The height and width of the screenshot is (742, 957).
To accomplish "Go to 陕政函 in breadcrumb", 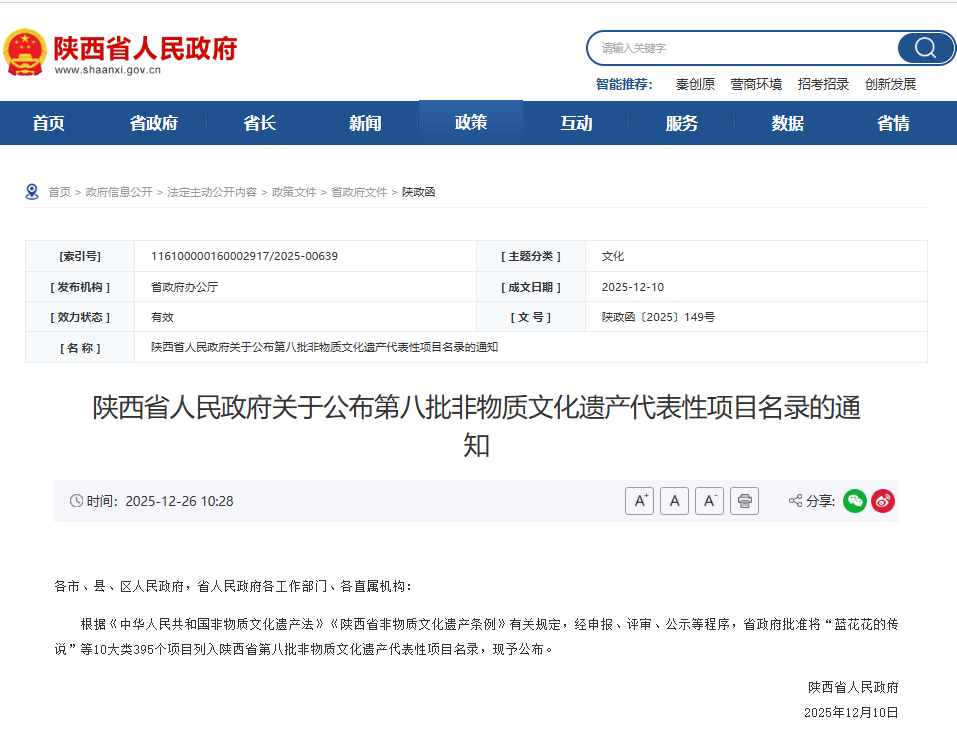I will click(x=418, y=192).
